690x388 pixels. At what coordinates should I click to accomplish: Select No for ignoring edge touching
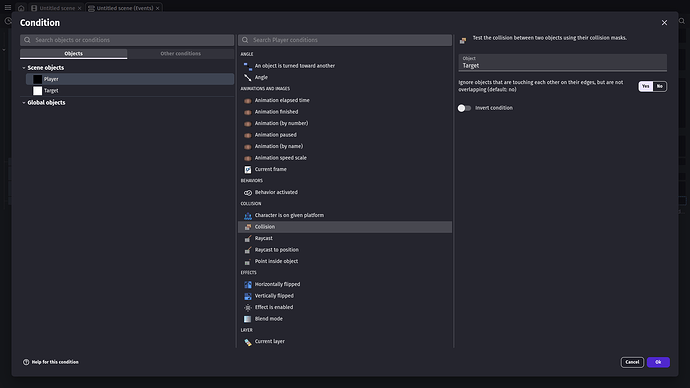click(660, 86)
